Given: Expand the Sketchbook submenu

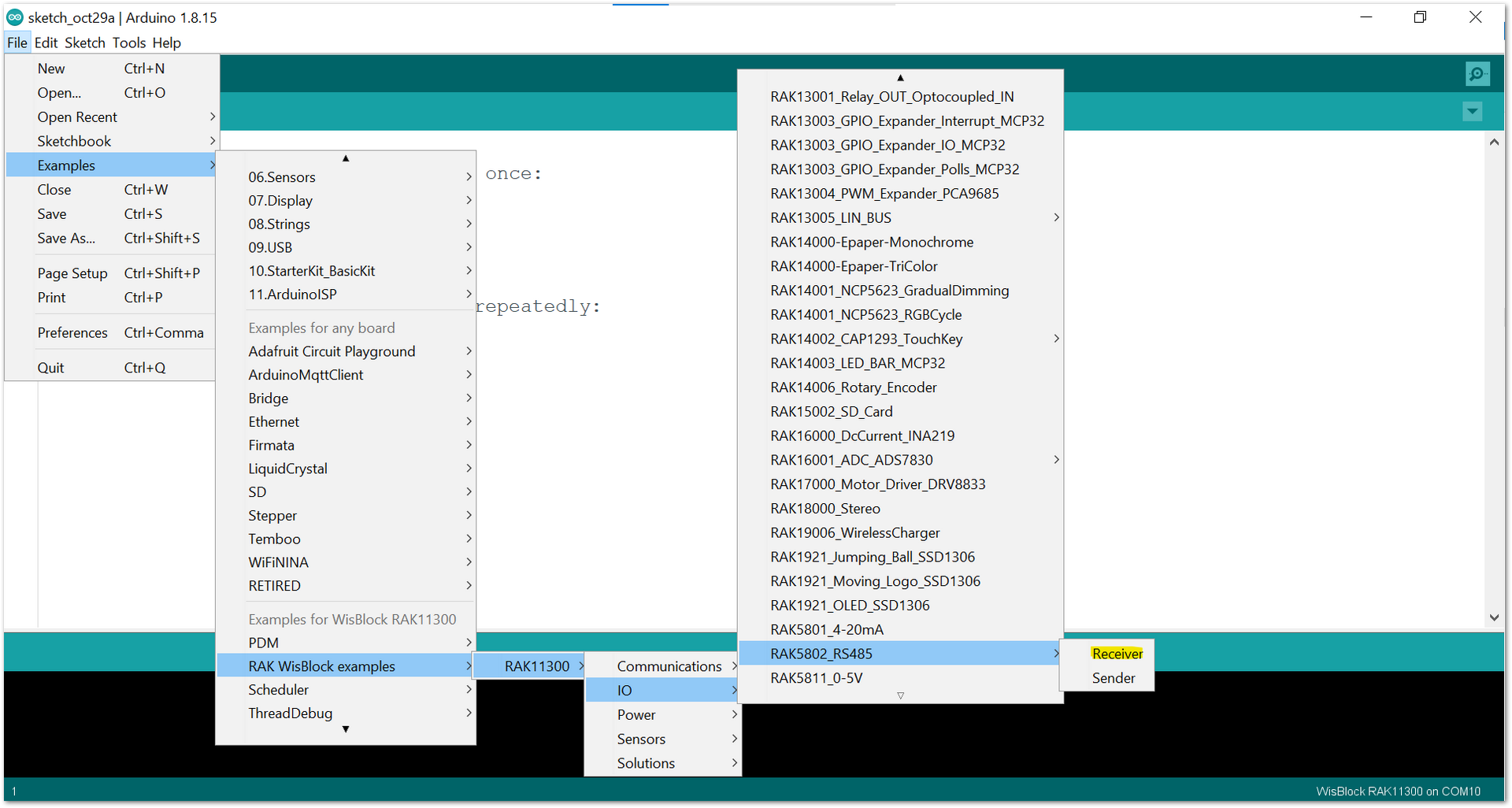Looking at the screenshot, I should [110, 142].
